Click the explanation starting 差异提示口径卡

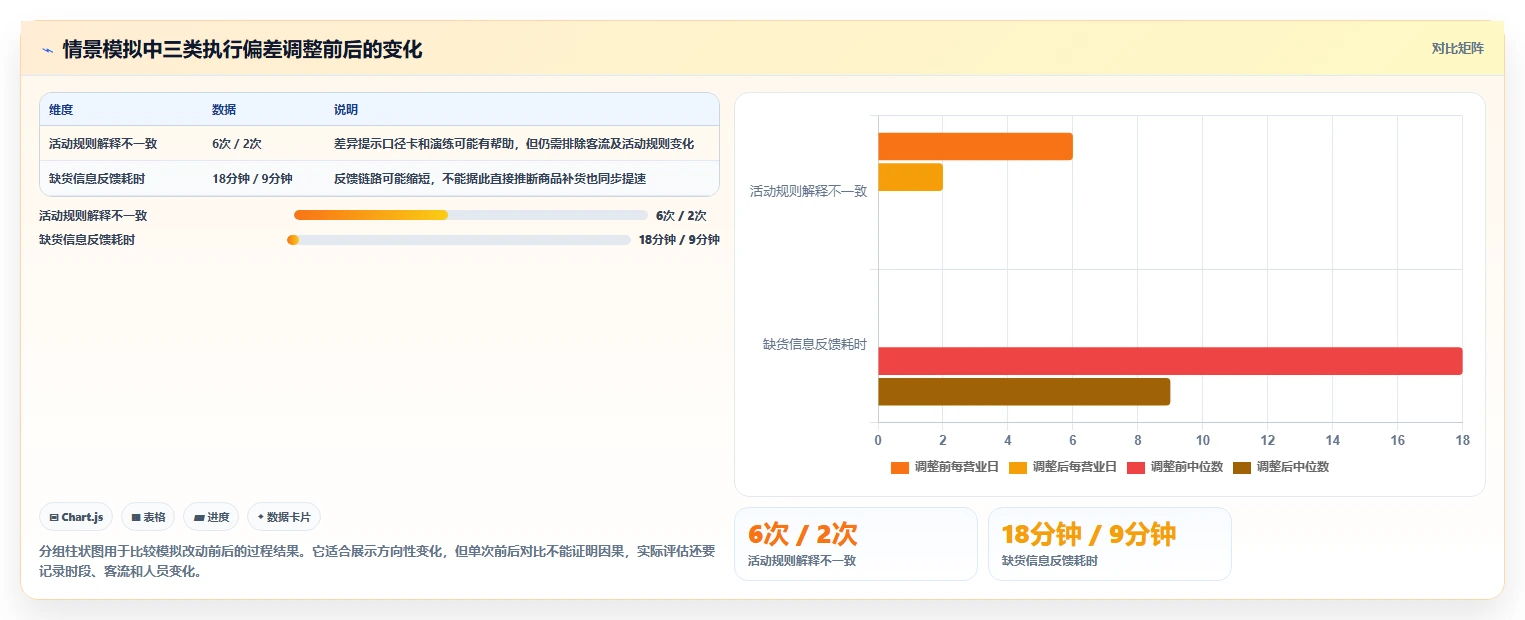click(514, 144)
